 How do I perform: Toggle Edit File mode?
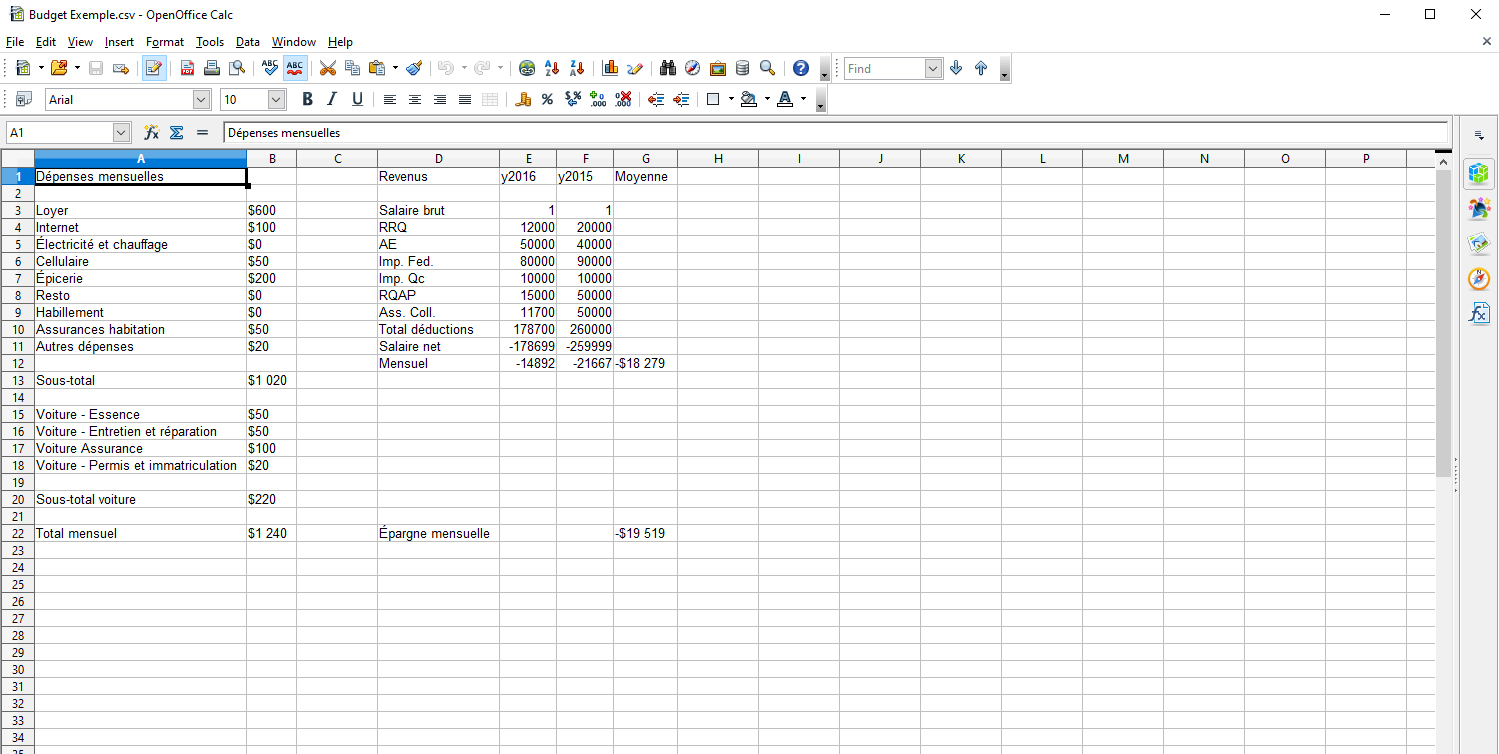[x=154, y=69]
